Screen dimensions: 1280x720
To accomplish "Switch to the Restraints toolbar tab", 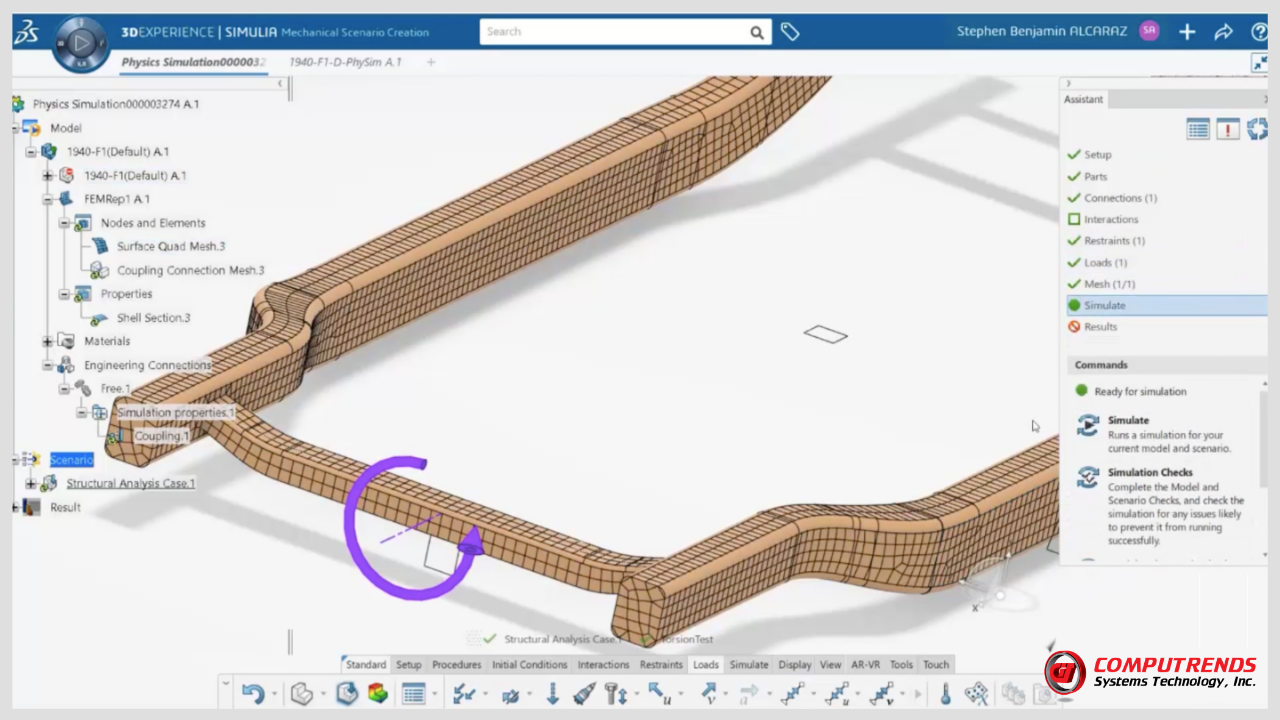I will click(x=660, y=665).
